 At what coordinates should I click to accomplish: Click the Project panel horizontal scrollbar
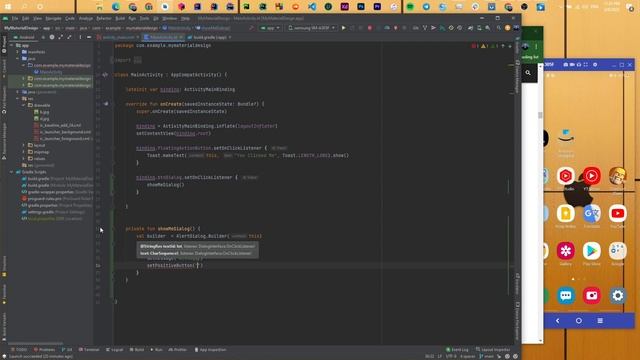pyautogui.click(x=36, y=344)
